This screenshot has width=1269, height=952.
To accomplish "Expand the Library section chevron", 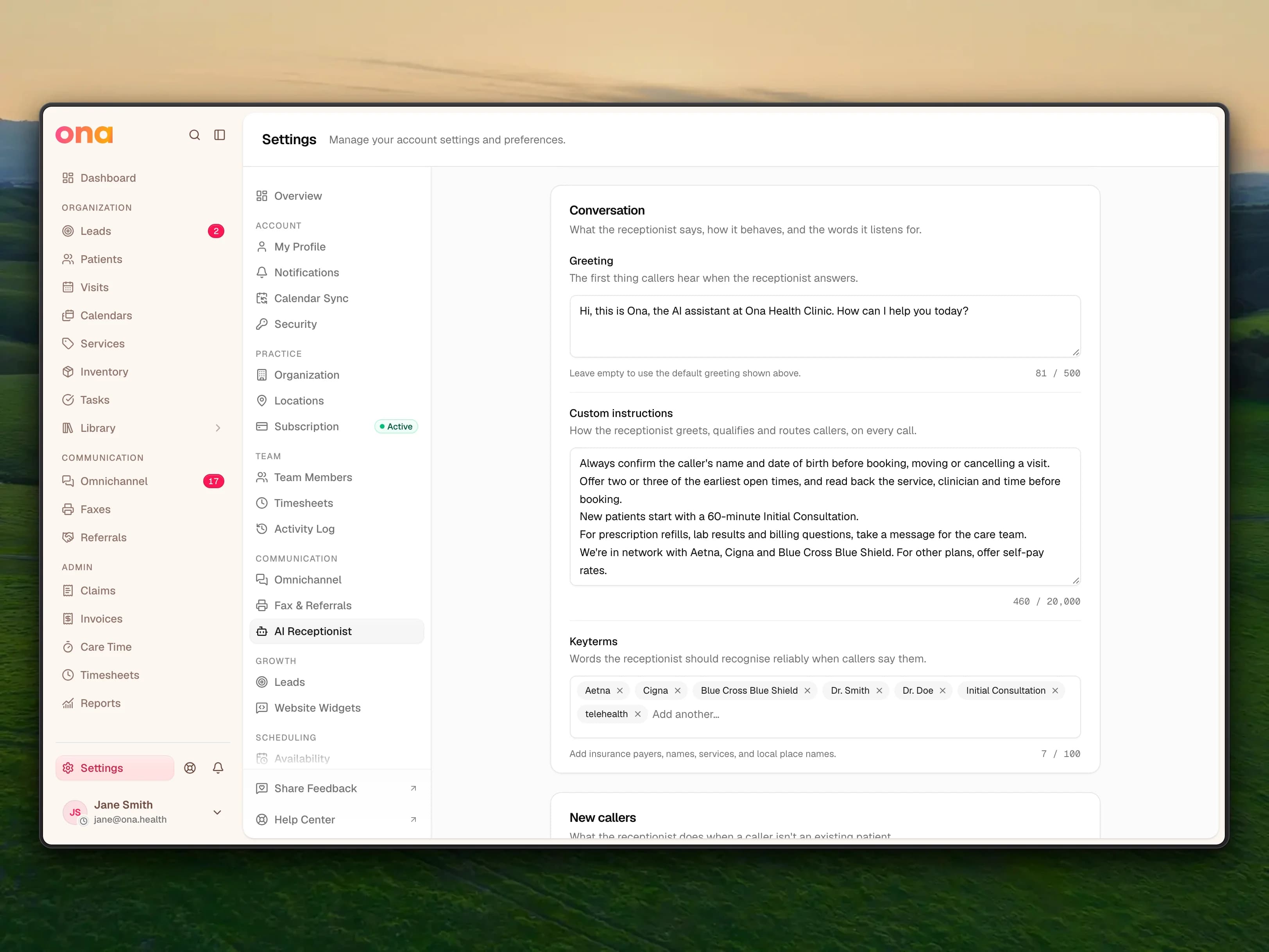I will pos(218,428).
